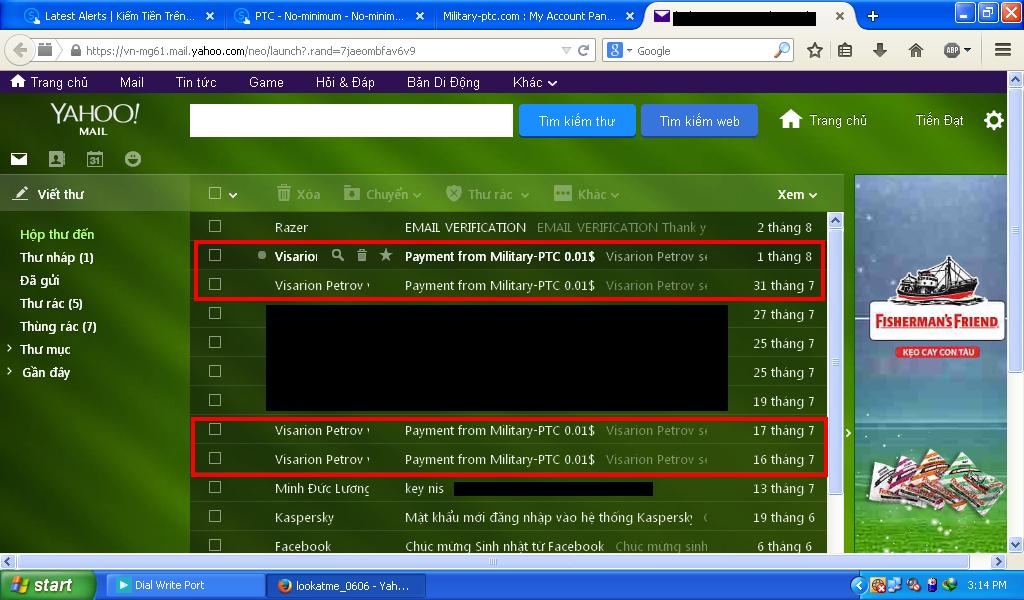Click the Firefox home icon

click(x=916, y=50)
